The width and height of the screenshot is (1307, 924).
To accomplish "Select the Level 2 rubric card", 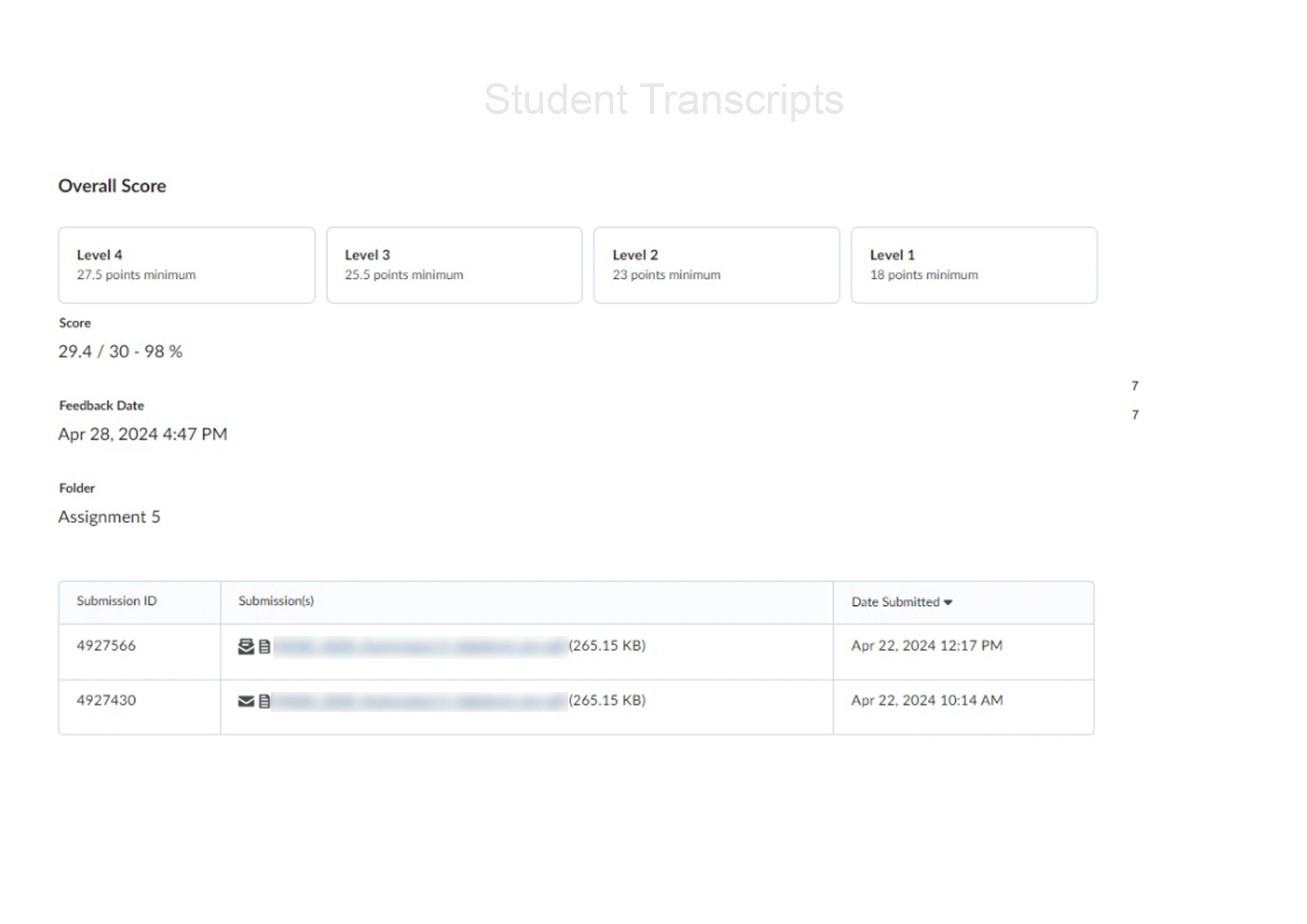I will 716,265.
